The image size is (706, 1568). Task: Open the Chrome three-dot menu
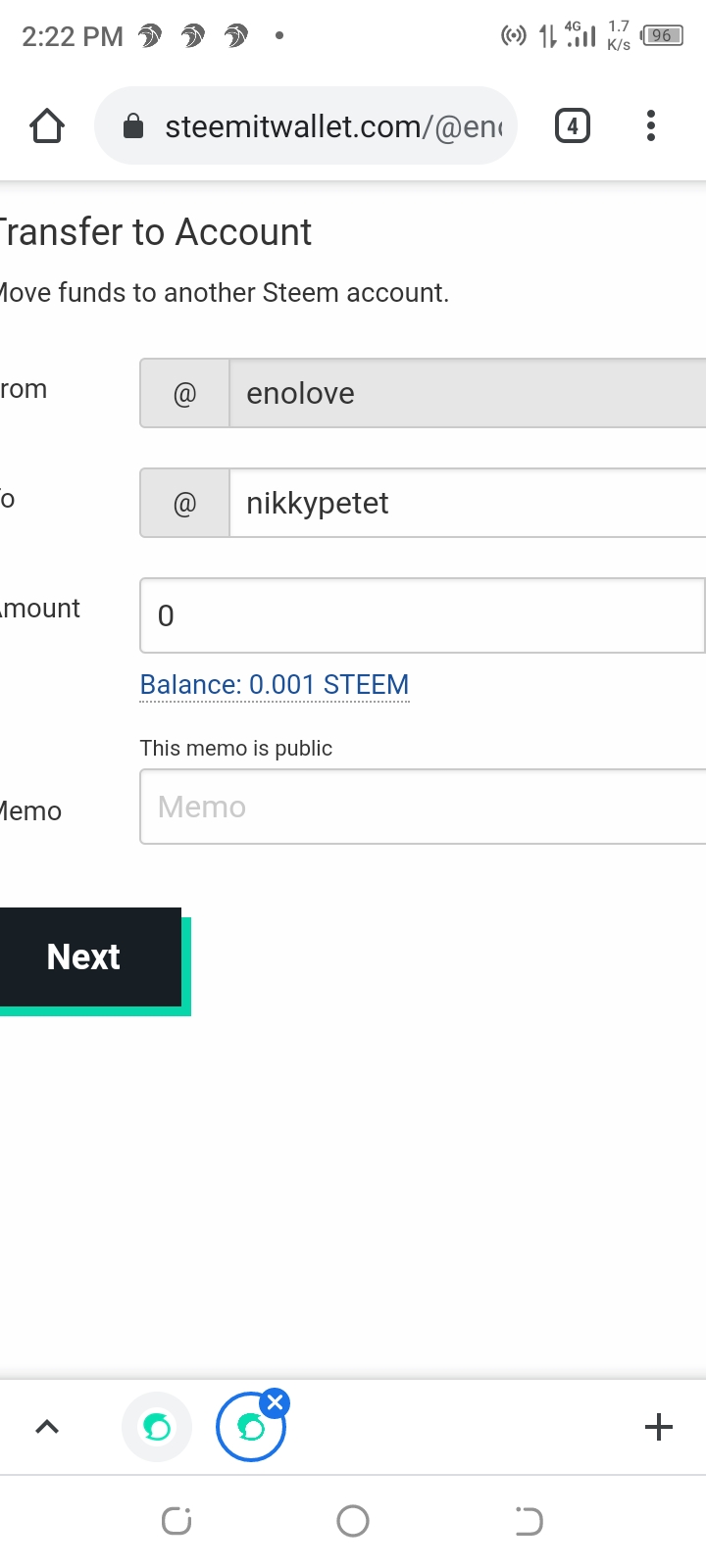click(x=651, y=126)
